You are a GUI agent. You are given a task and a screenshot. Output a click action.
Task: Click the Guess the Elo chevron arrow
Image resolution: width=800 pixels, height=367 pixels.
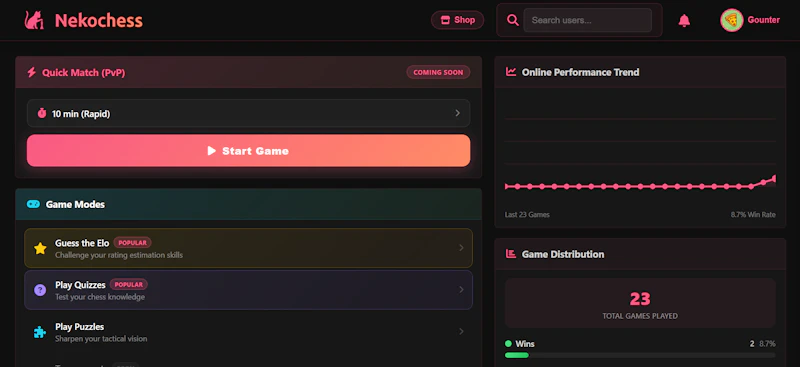[461, 248]
